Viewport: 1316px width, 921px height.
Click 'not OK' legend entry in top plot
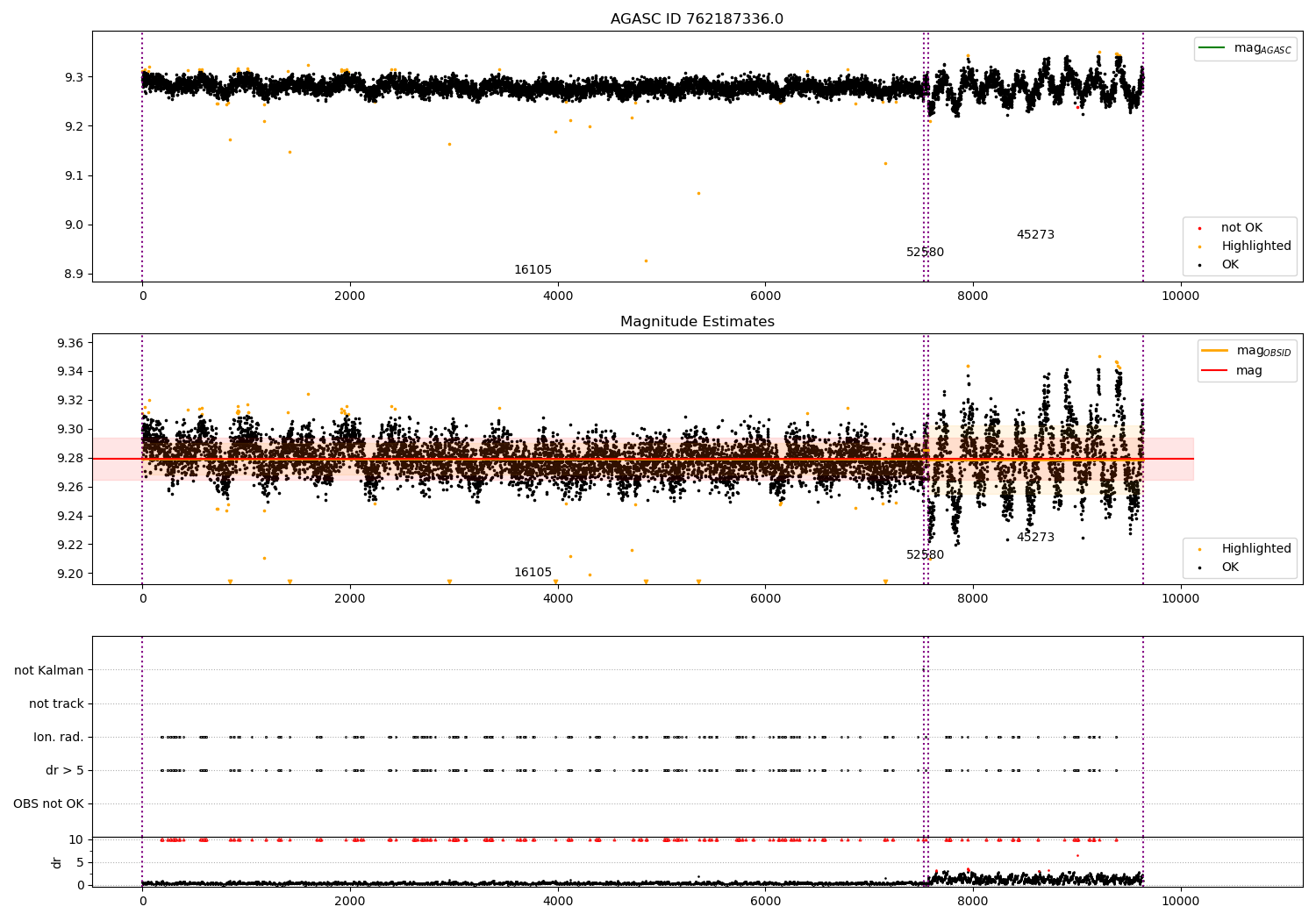click(x=1241, y=228)
